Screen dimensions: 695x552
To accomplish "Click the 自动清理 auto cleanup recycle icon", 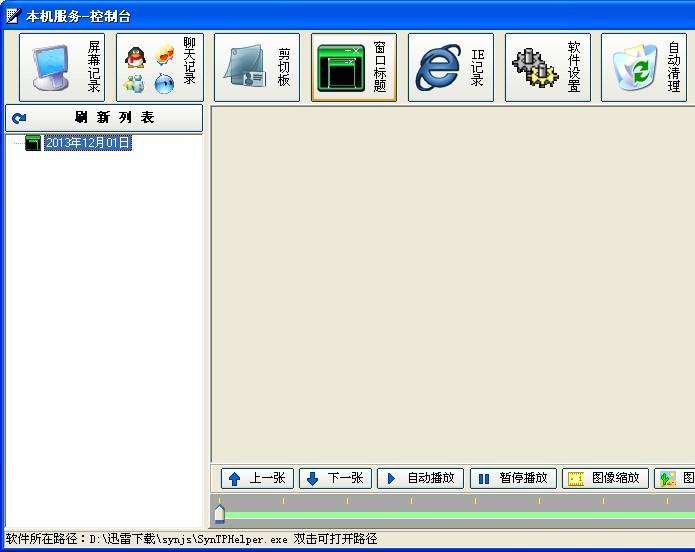I will click(x=637, y=69).
